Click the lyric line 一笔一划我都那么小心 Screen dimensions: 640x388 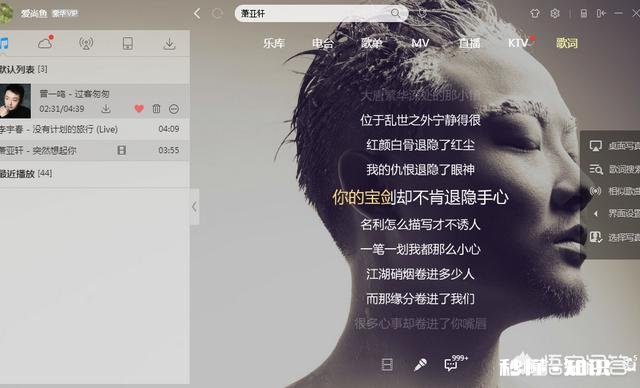(x=420, y=249)
